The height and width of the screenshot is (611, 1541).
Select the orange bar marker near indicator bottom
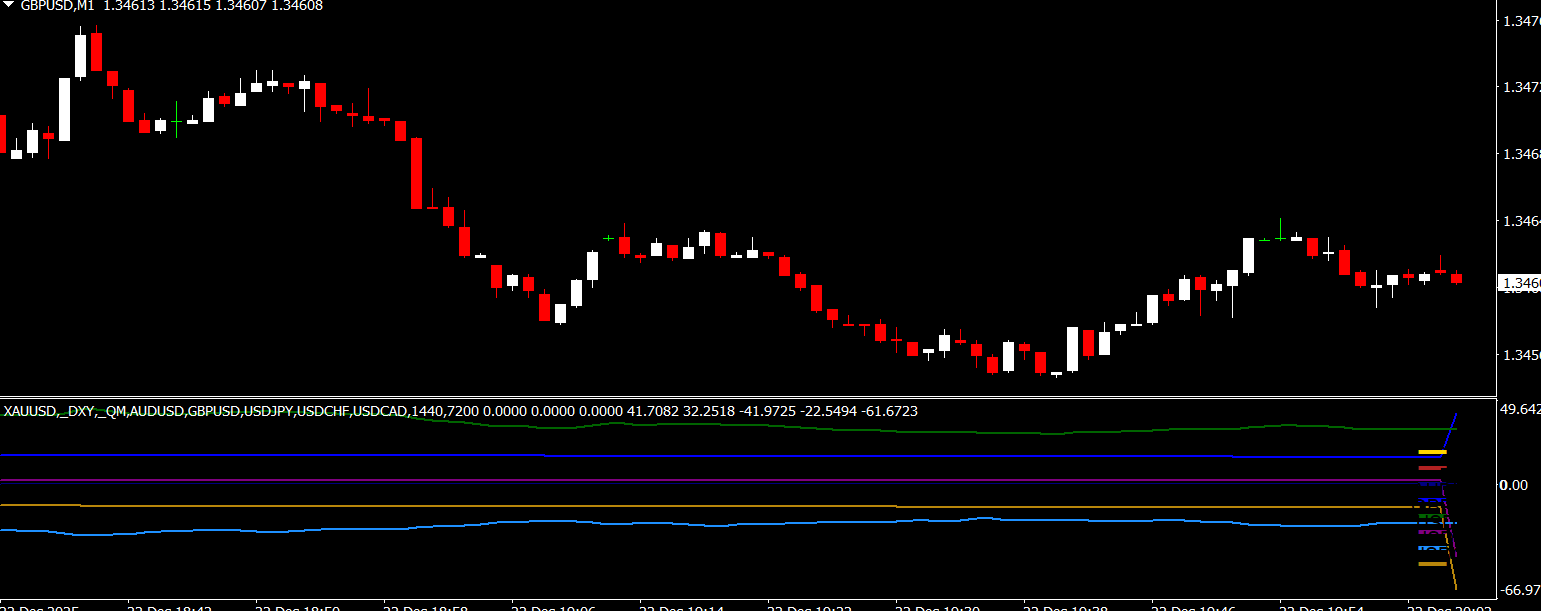pos(1432,564)
